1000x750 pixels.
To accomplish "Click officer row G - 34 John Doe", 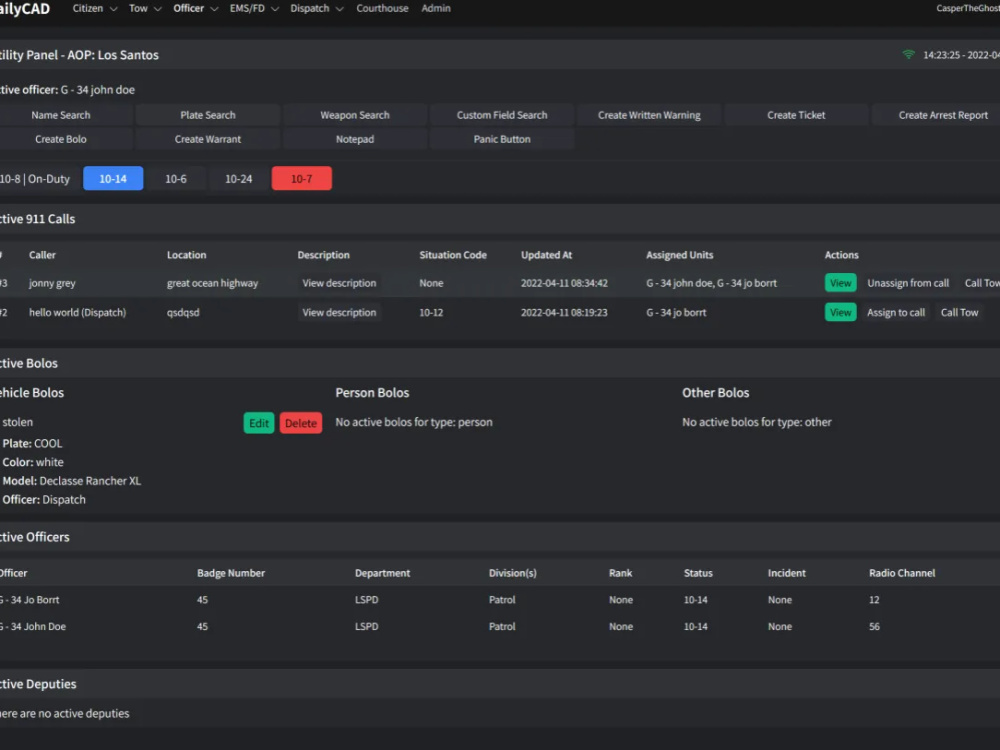I will 500,626.
